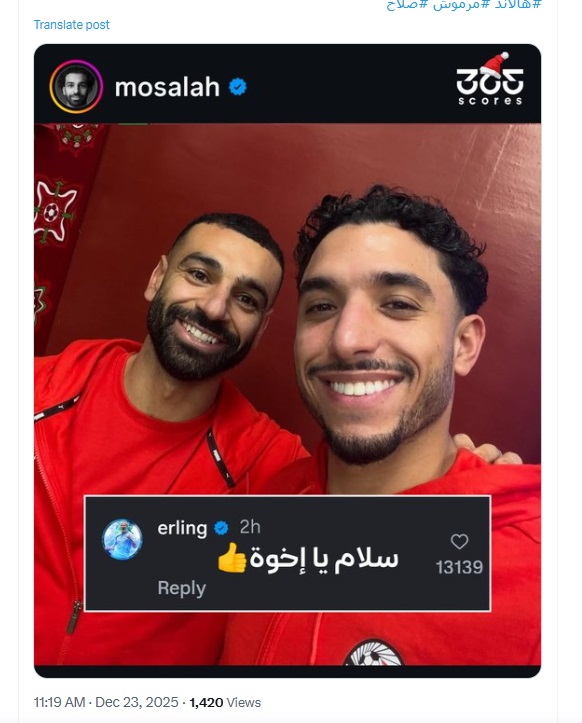The image size is (582, 723).
Task: Like the erling comment with heart icon
Action: 459,541
